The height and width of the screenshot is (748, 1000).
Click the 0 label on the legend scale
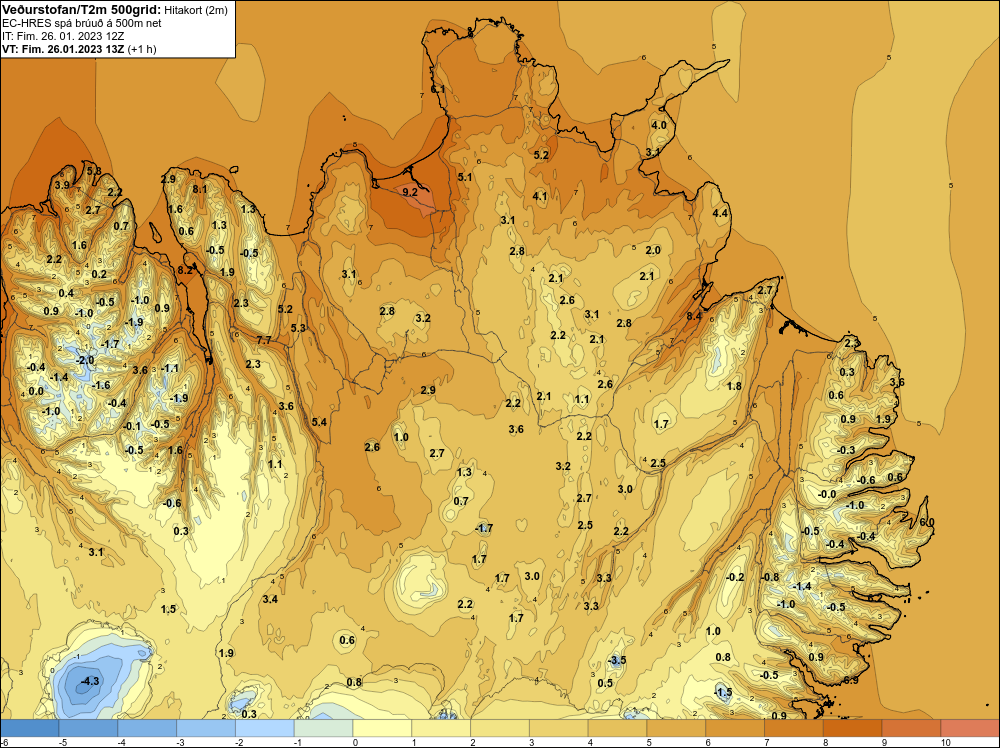click(x=355, y=742)
